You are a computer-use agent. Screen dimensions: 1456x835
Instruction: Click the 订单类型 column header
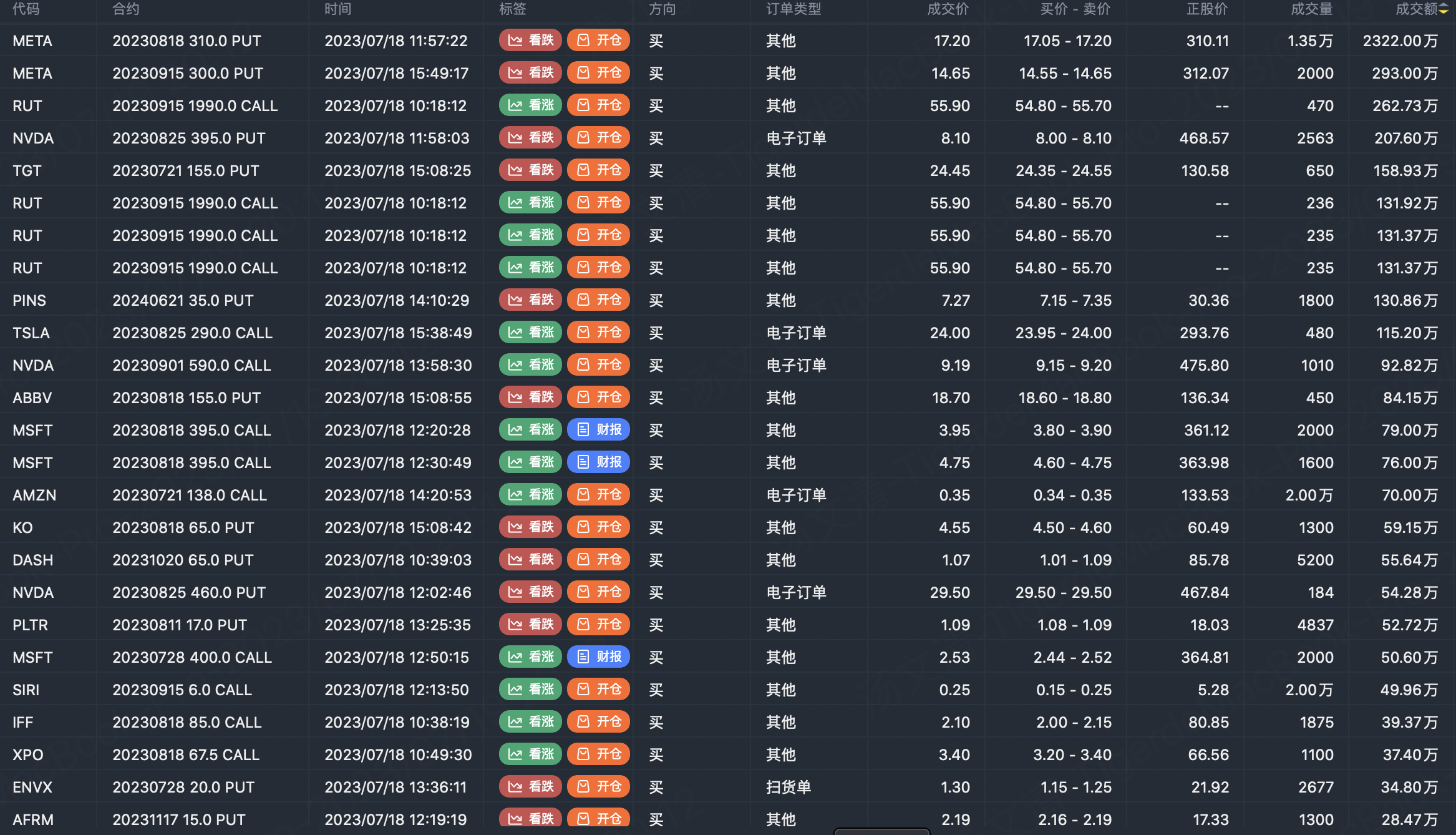point(794,9)
